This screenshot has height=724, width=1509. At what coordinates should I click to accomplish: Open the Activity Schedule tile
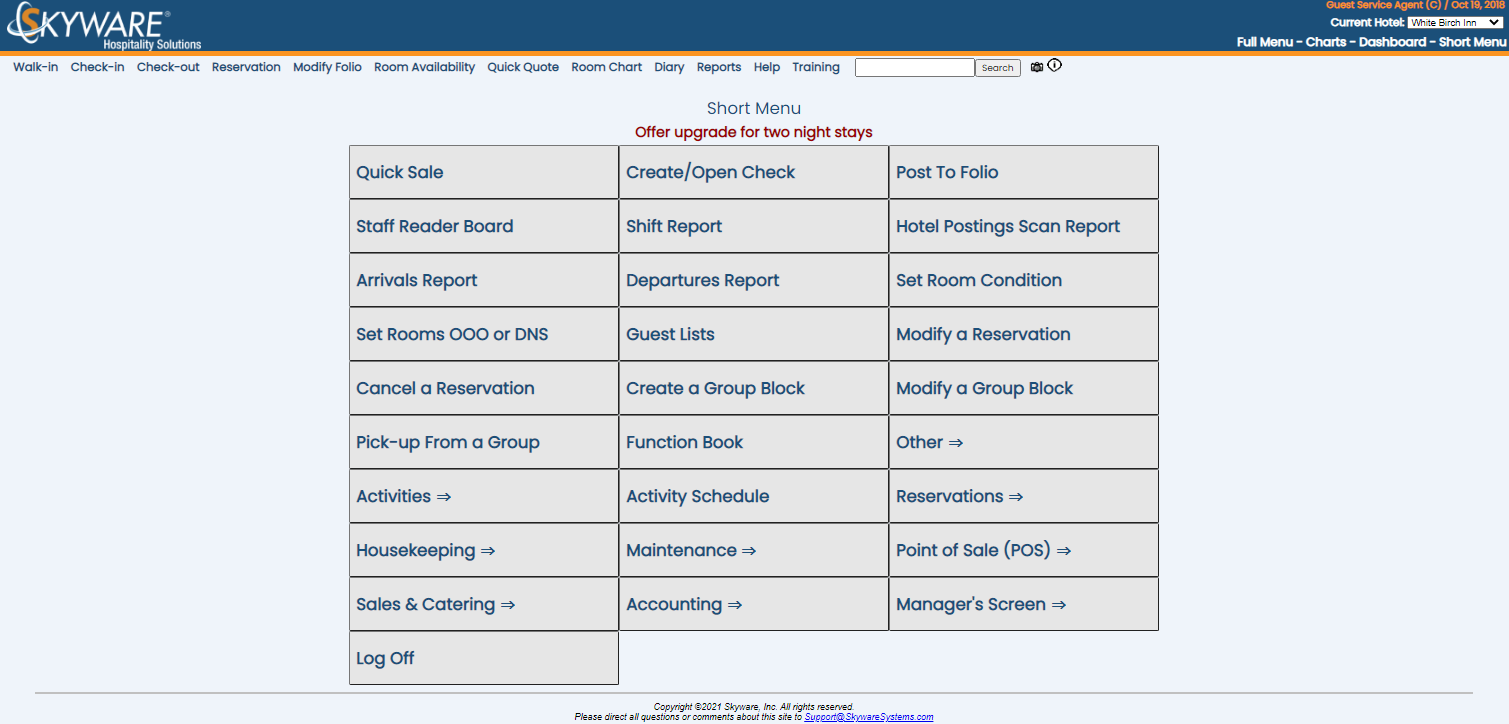[754, 496]
